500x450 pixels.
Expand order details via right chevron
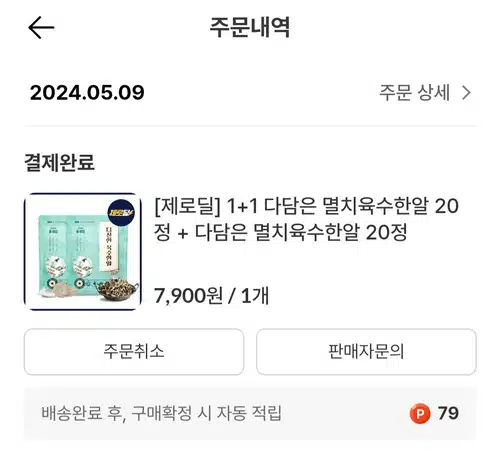466,93
